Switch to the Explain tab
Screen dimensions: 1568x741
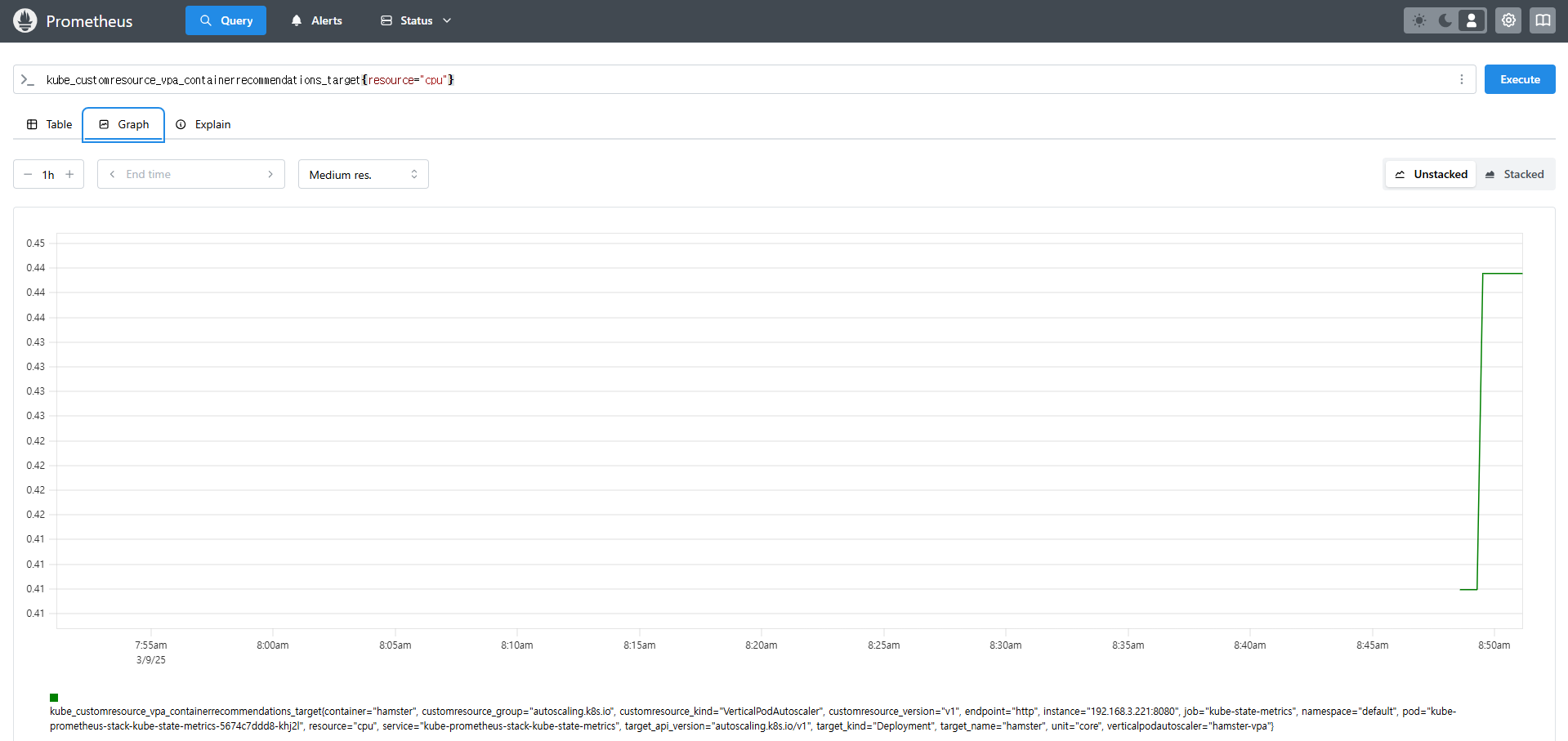[203, 124]
